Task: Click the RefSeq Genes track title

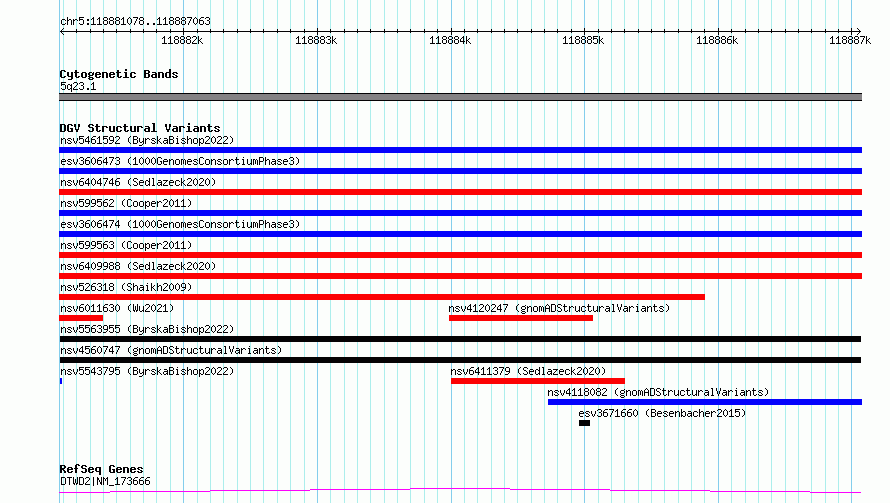Action: point(101,469)
